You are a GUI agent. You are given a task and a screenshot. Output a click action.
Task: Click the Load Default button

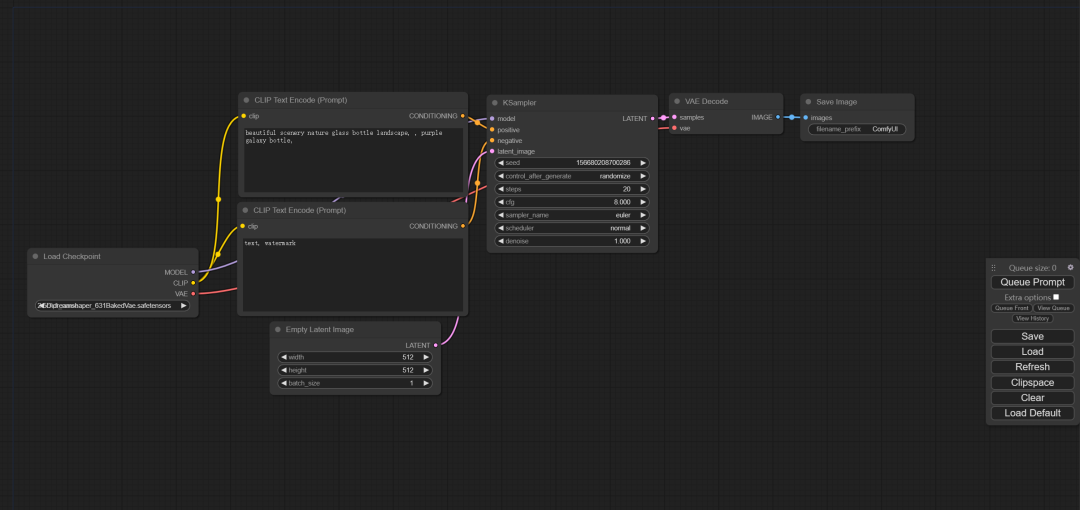(x=1032, y=413)
